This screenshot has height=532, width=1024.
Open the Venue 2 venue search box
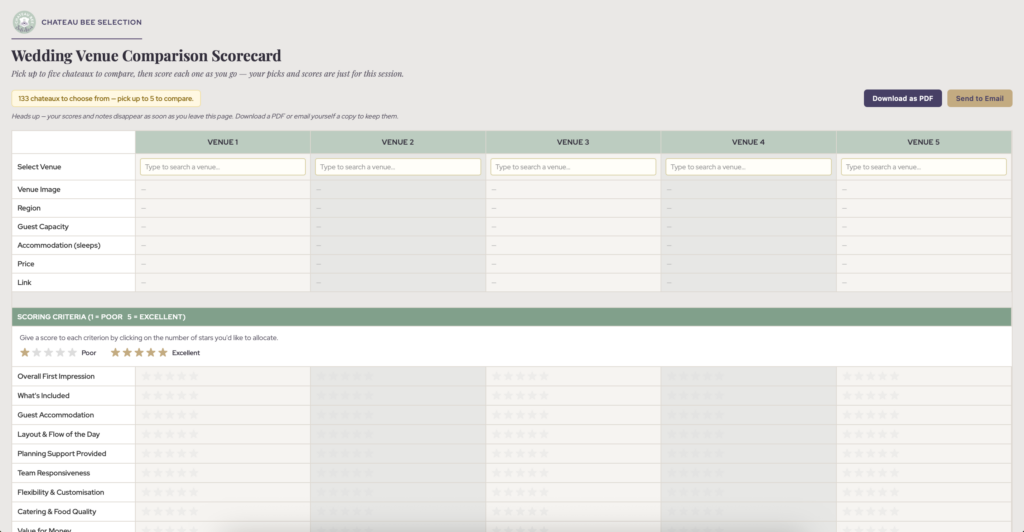click(398, 167)
